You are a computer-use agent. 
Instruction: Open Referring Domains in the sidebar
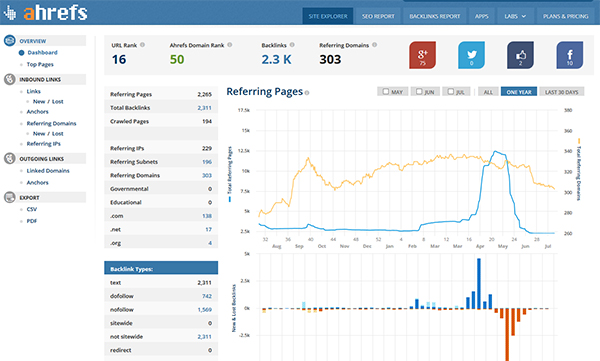(x=51, y=123)
